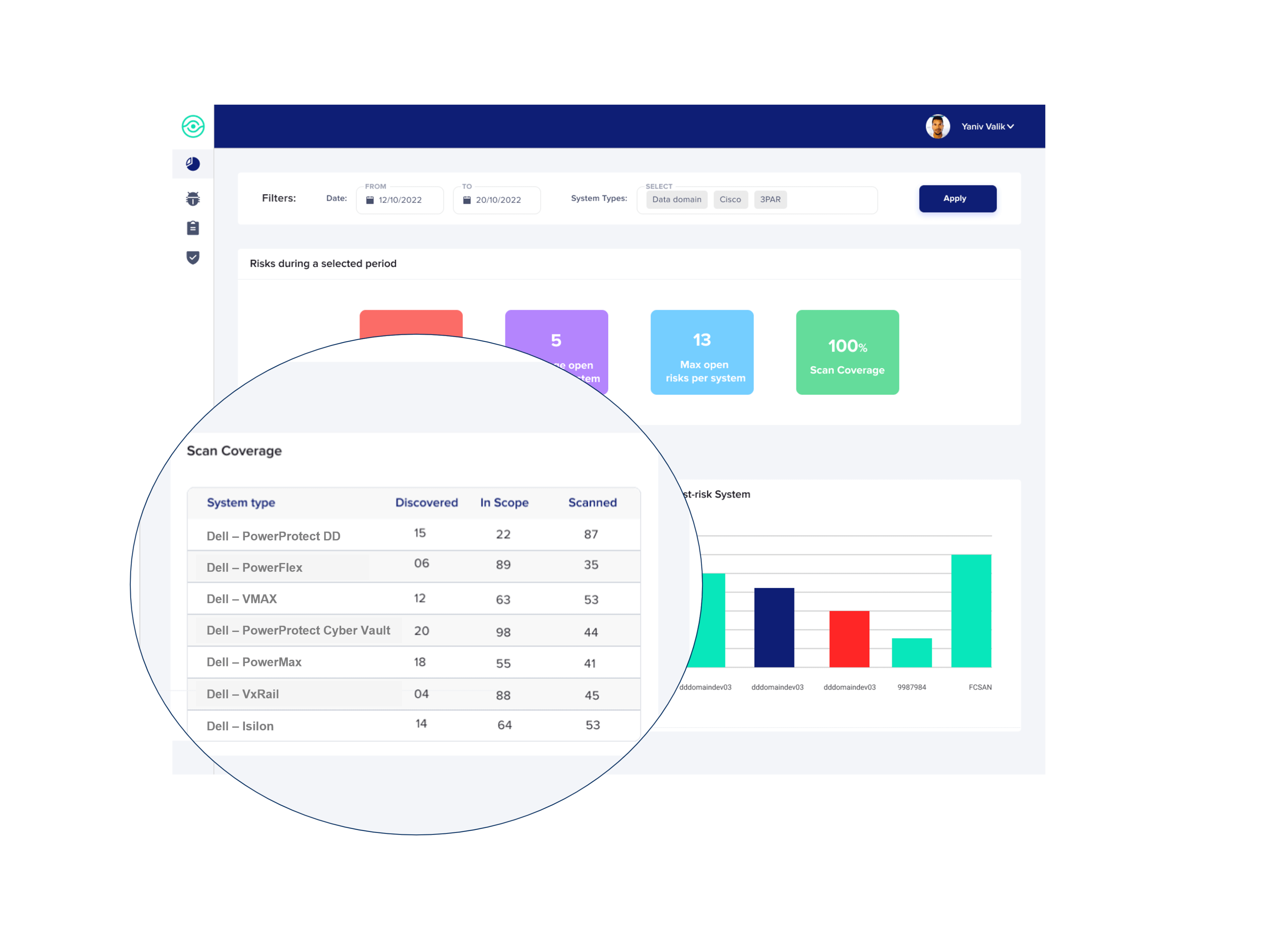Sort table by Scanned column header
The image size is (1273, 952).
tap(592, 502)
